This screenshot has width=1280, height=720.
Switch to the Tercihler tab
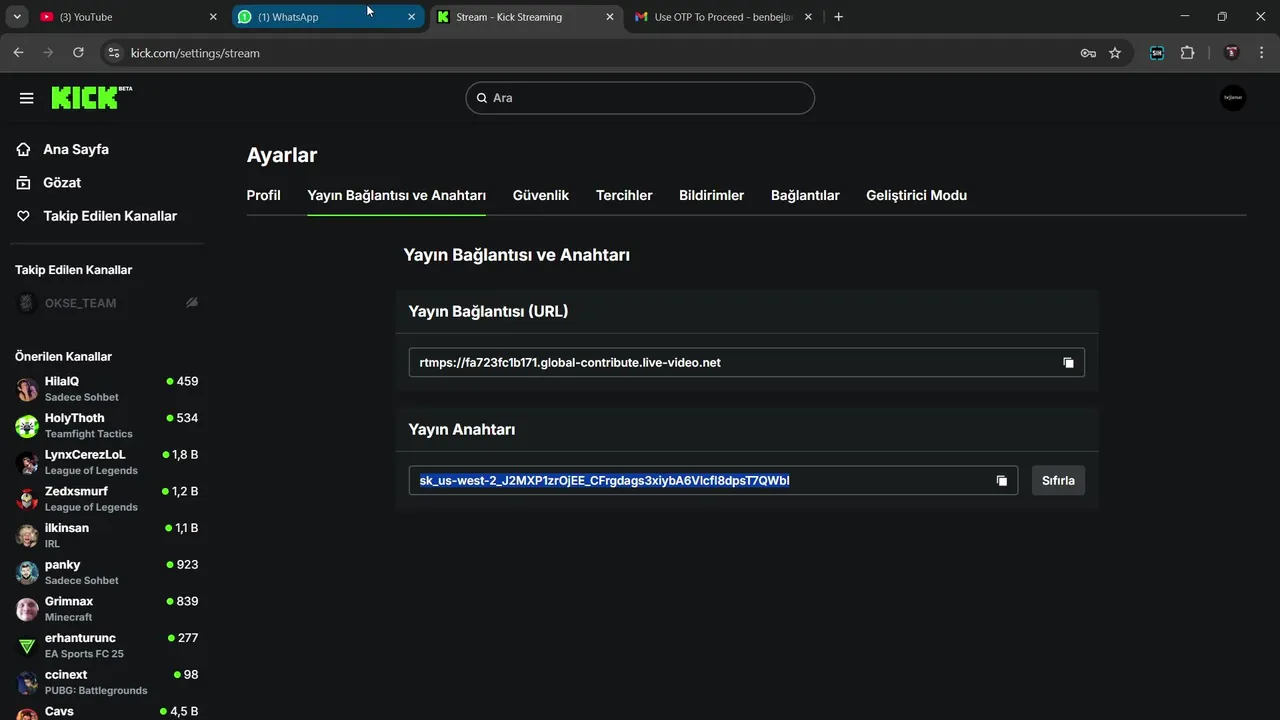(624, 195)
